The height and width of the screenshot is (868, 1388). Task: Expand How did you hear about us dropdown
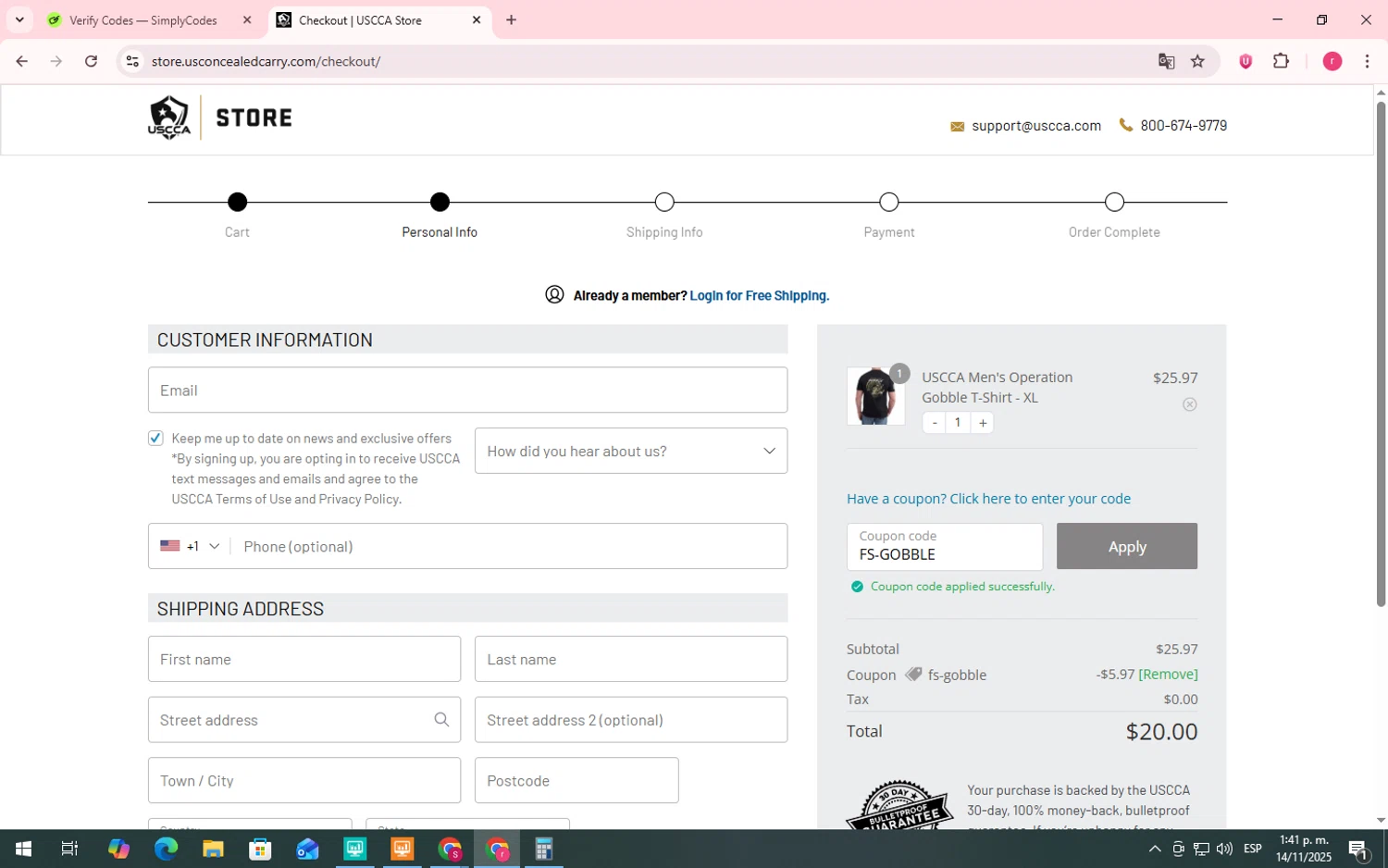pyautogui.click(x=631, y=451)
